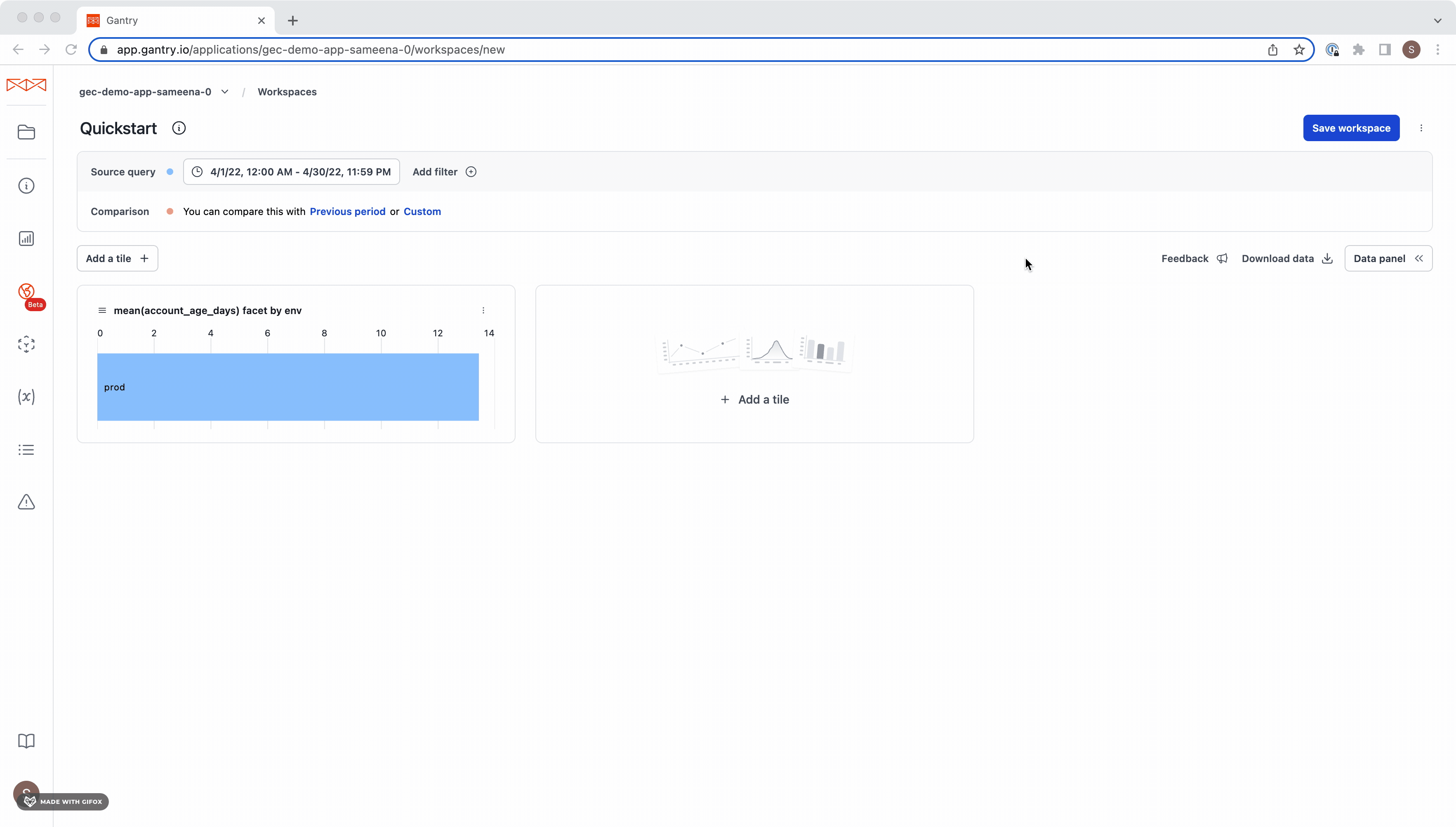Click the info icon beside Quickstart
This screenshot has width=1456, height=827.
(x=179, y=128)
